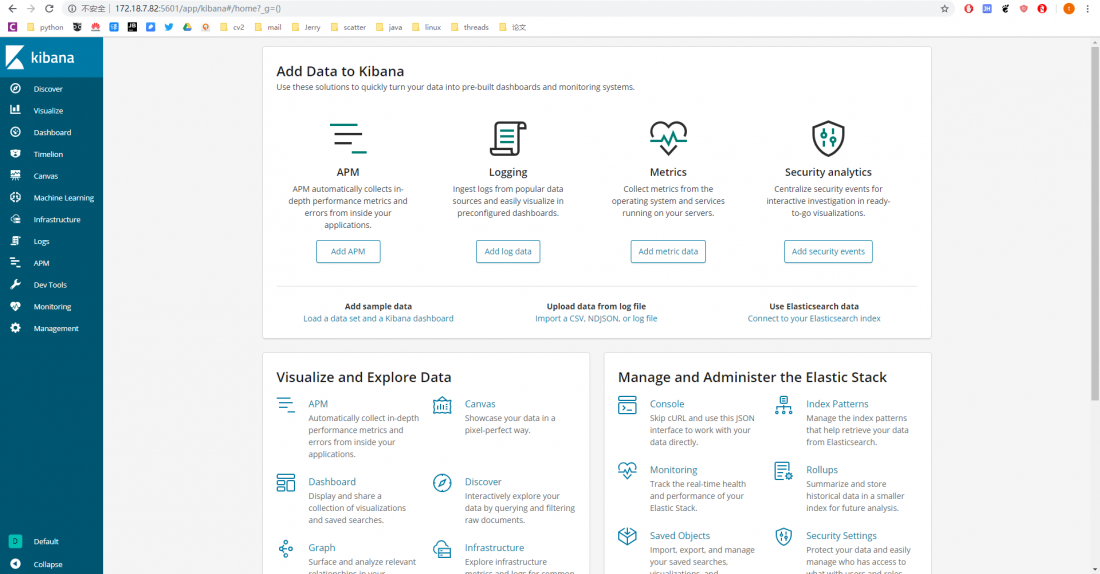Click the Rollups icon
Image resolution: width=1100 pixels, height=574 pixels.
(784, 471)
